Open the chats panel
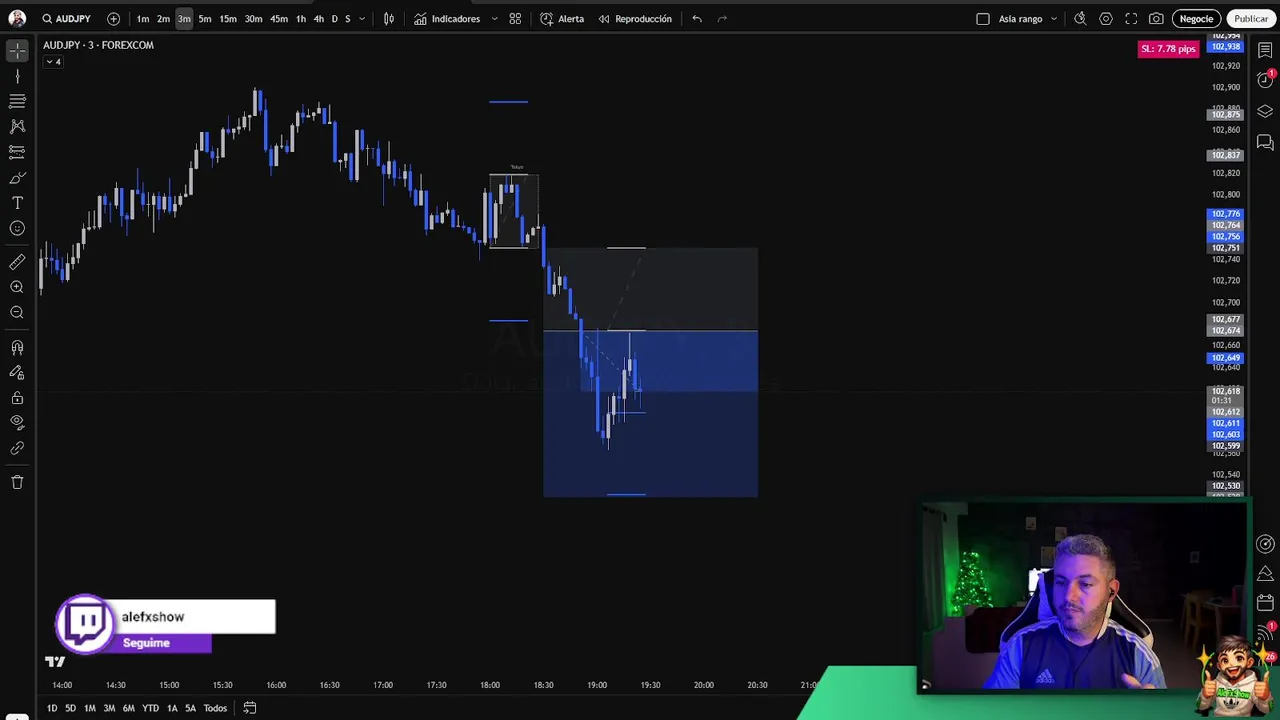The height and width of the screenshot is (720, 1280). 1265,142
